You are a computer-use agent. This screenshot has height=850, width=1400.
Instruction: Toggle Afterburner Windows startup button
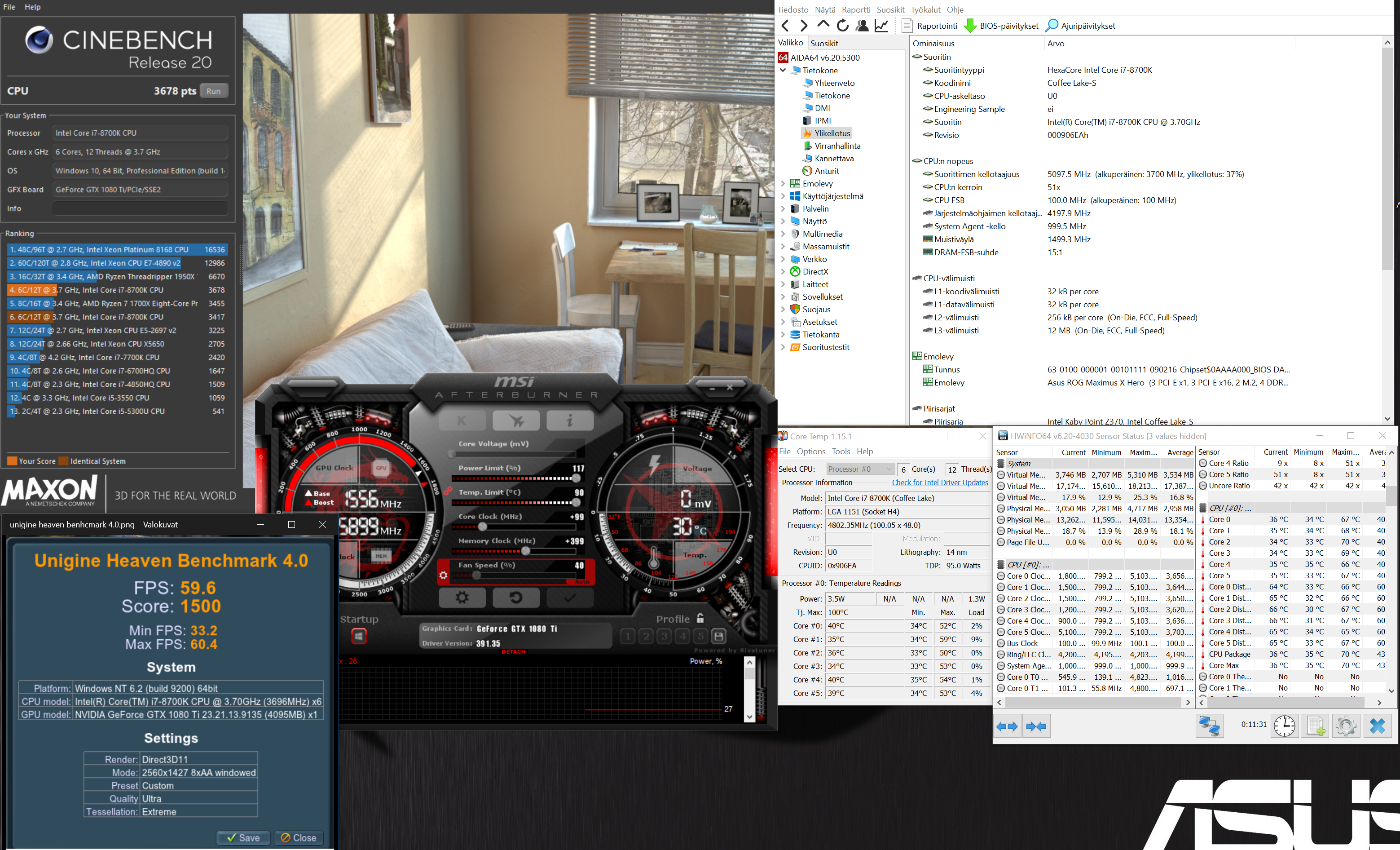click(x=359, y=636)
